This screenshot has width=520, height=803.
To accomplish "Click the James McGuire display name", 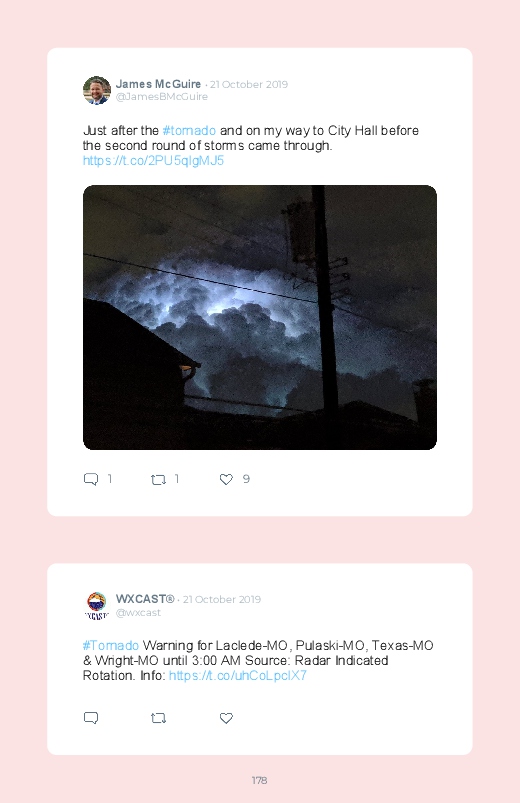I will (x=158, y=84).
